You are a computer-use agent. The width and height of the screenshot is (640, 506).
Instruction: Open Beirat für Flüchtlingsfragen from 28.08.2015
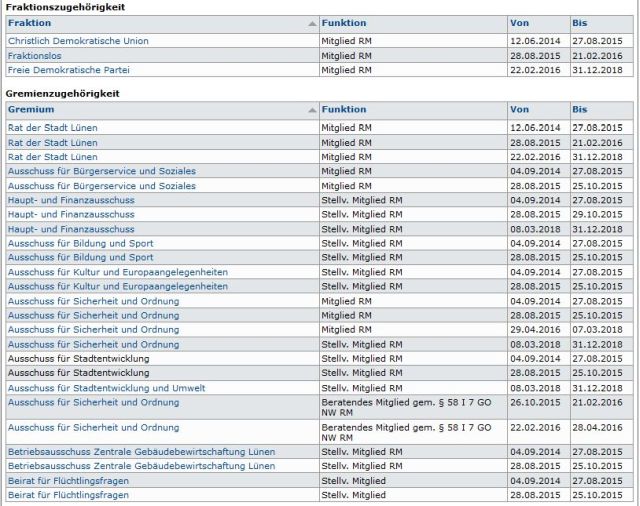coord(68,495)
